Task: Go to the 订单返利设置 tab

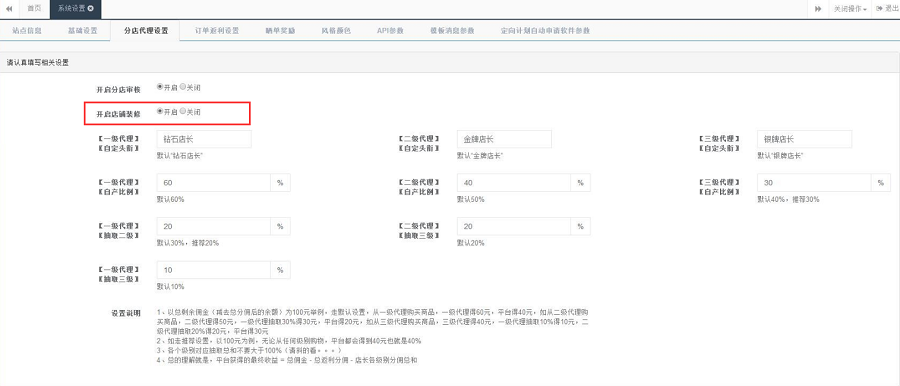Action: [x=216, y=30]
